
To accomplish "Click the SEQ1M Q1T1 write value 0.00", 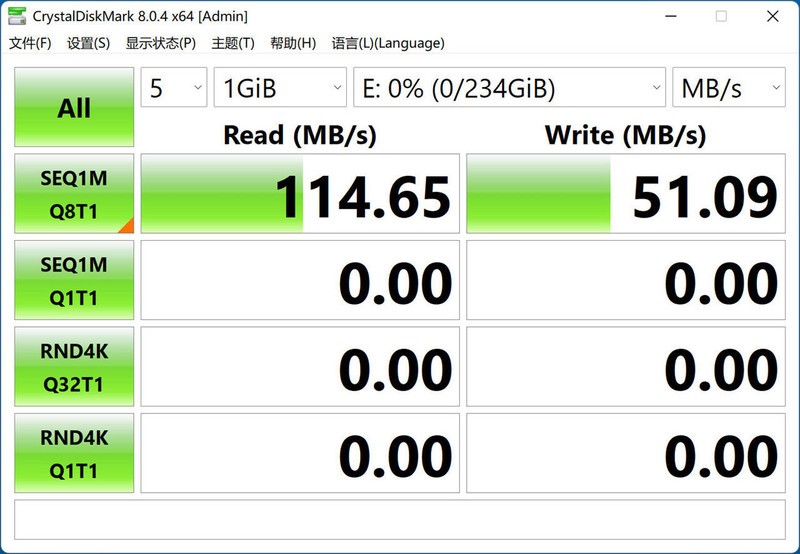I will (x=626, y=280).
